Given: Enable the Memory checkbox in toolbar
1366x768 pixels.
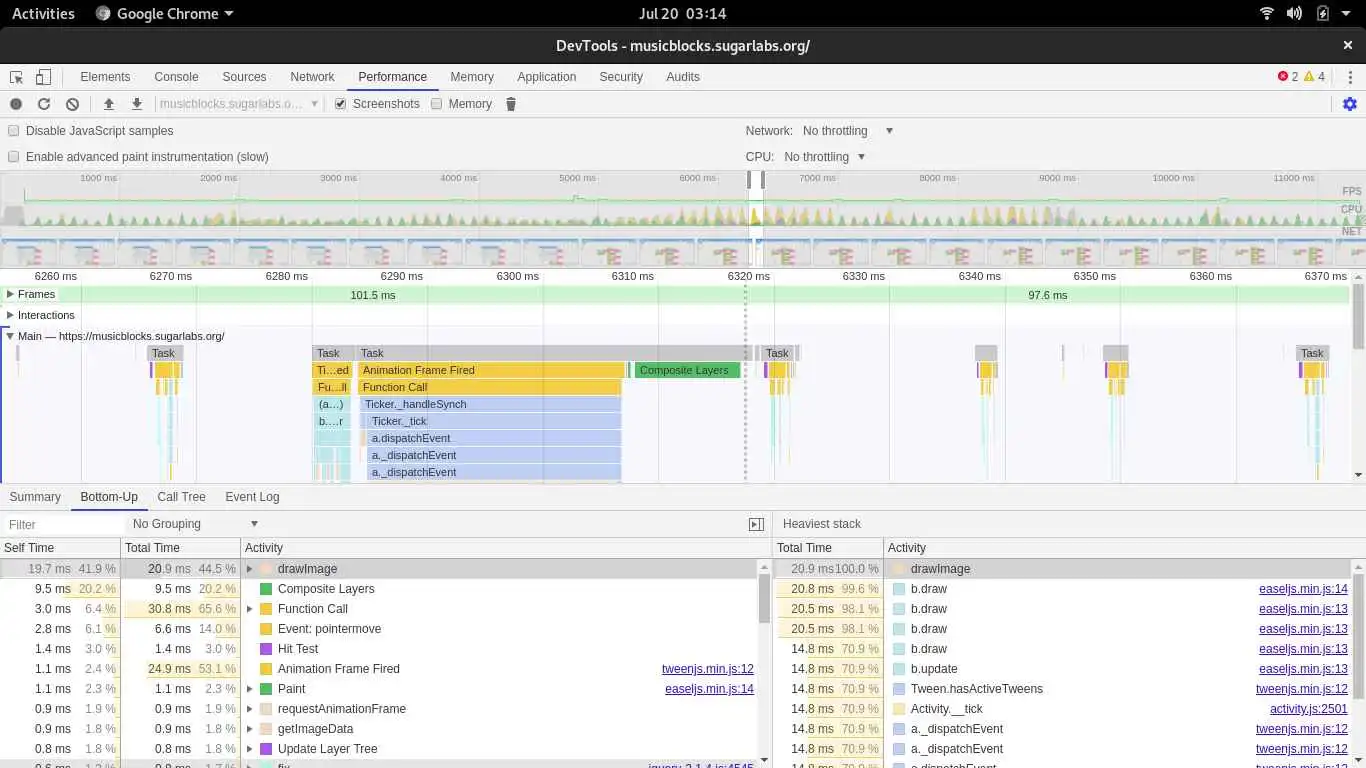Looking at the screenshot, I should point(437,104).
